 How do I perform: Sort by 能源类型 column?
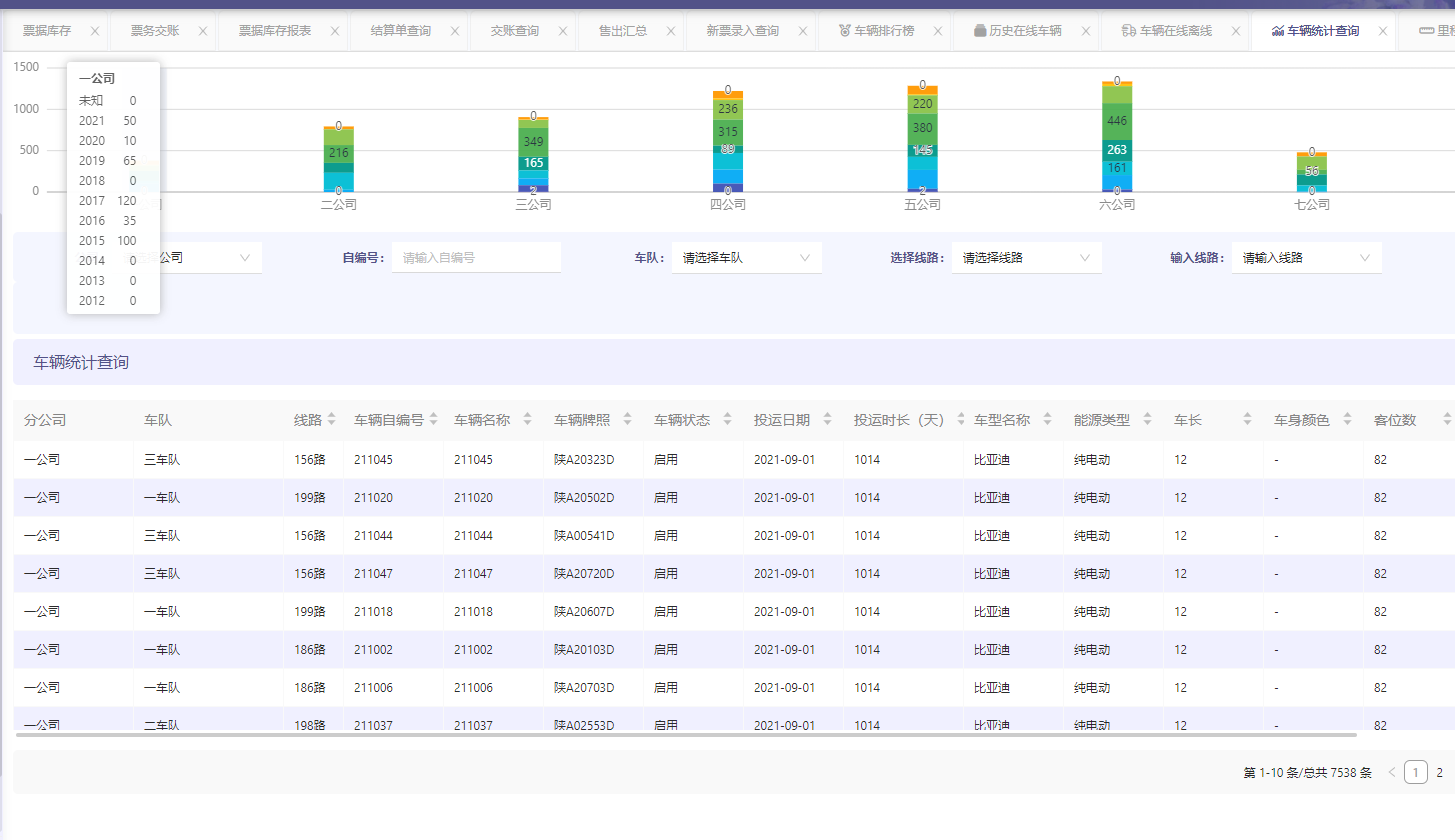click(x=1148, y=420)
